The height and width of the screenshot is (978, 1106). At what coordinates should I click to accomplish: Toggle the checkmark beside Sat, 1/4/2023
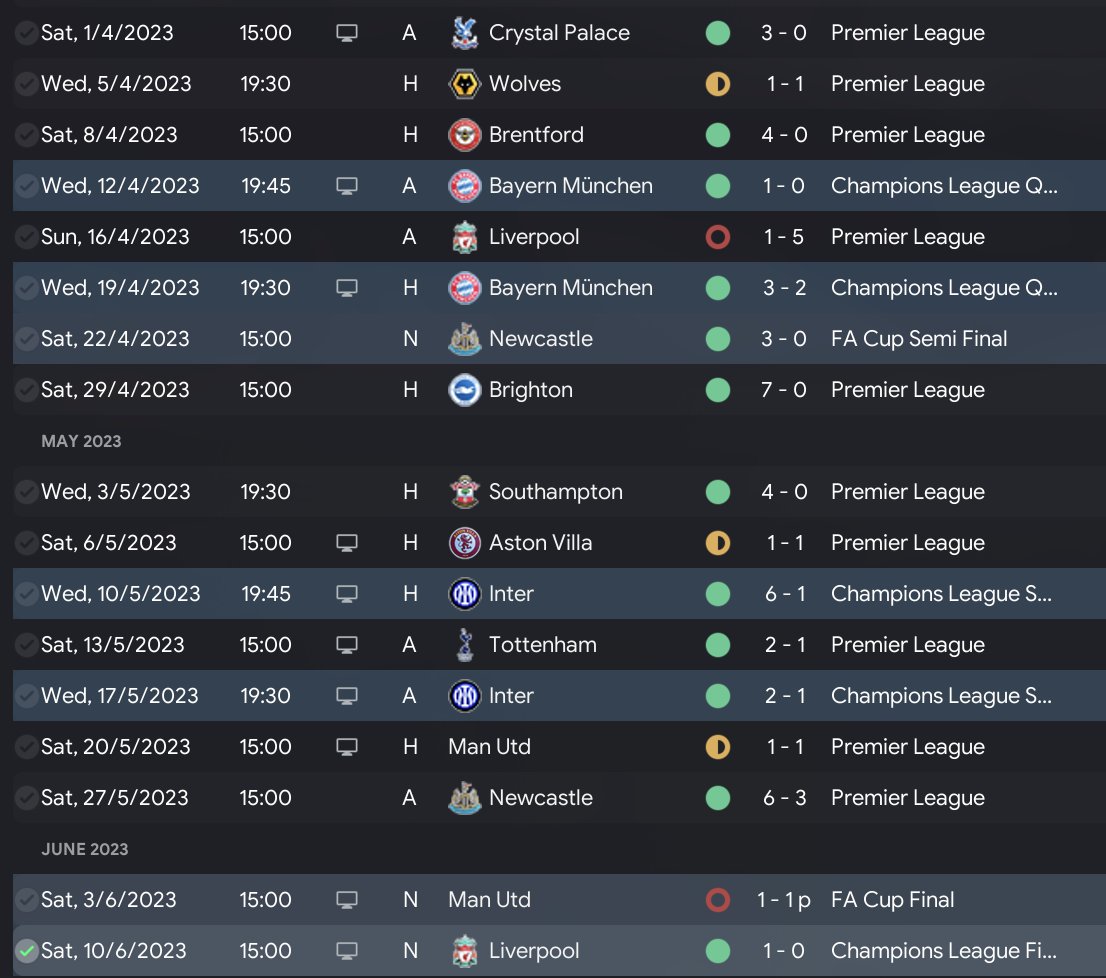(x=27, y=33)
